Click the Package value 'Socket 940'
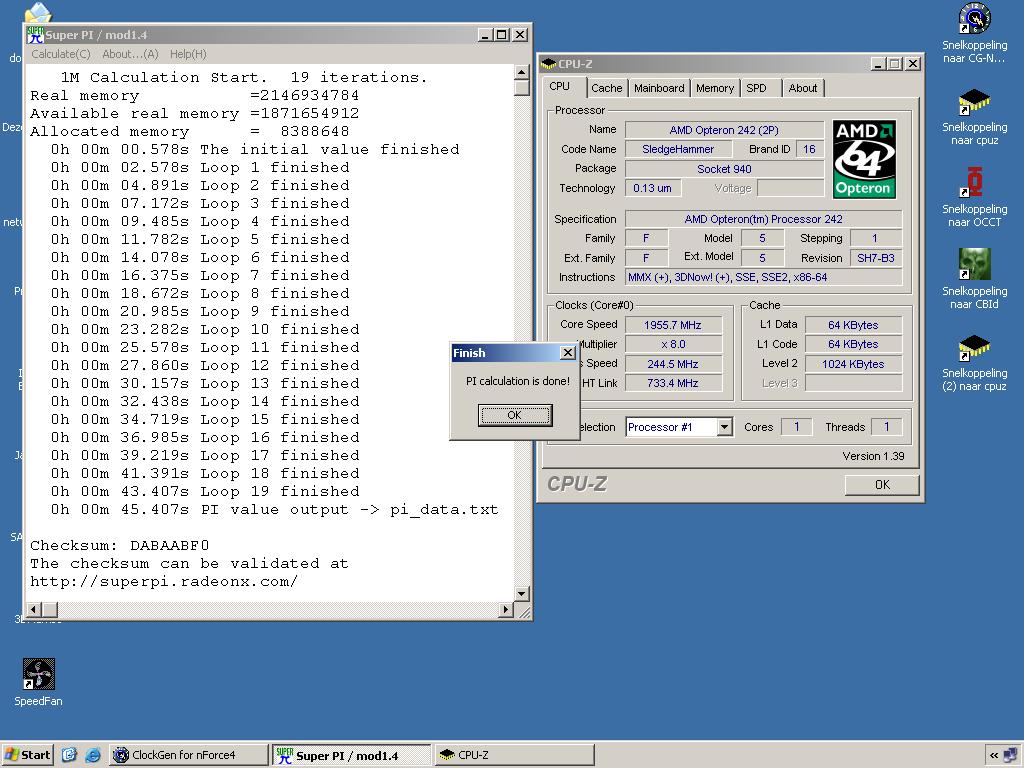1024x768 pixels. click(724, 169)
